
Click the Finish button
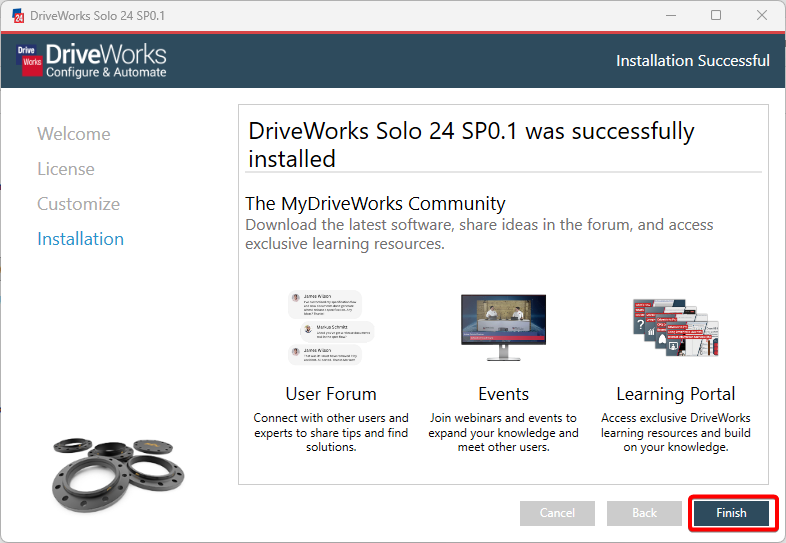[x=731, y=513]
